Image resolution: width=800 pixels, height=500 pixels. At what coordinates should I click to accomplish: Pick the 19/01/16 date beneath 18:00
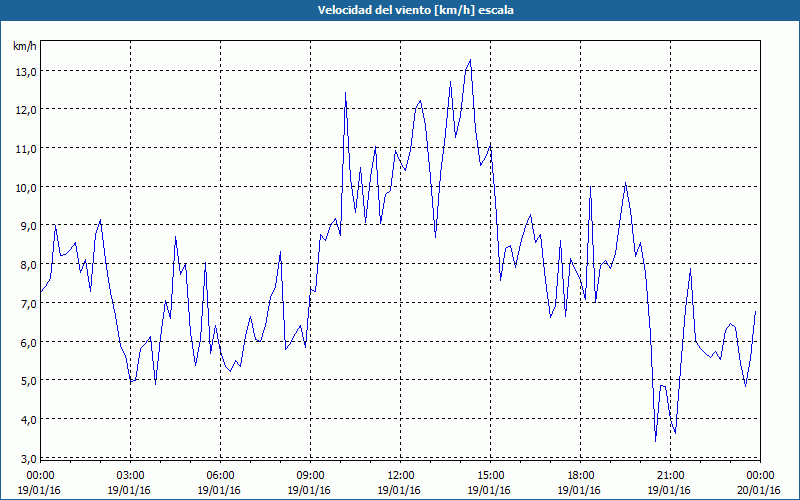[580, 490]
